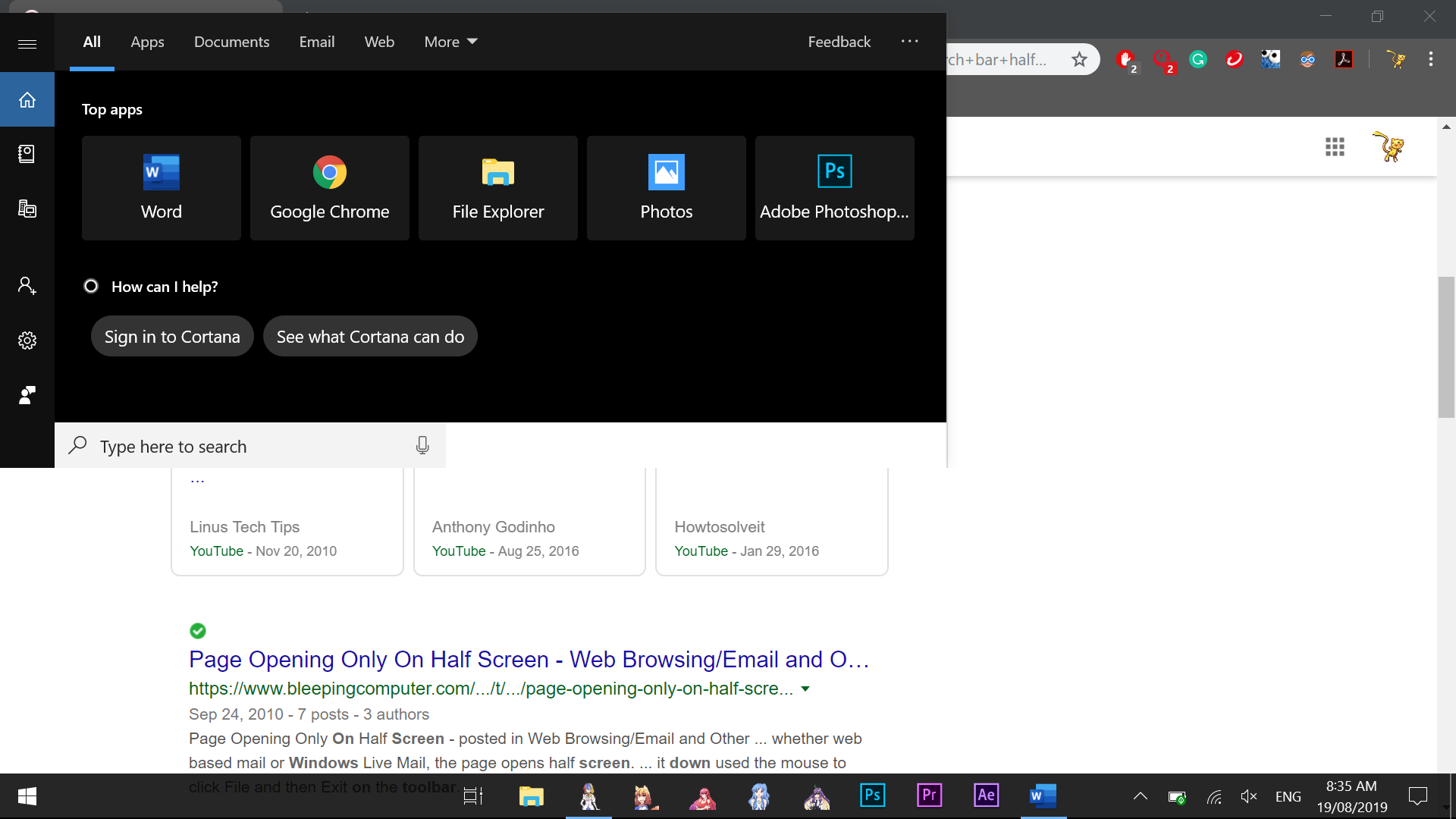Screen dimensions: 1456x819
Task: Click the Grammarly extension icon in Chrome
Action: point(1198,59)
